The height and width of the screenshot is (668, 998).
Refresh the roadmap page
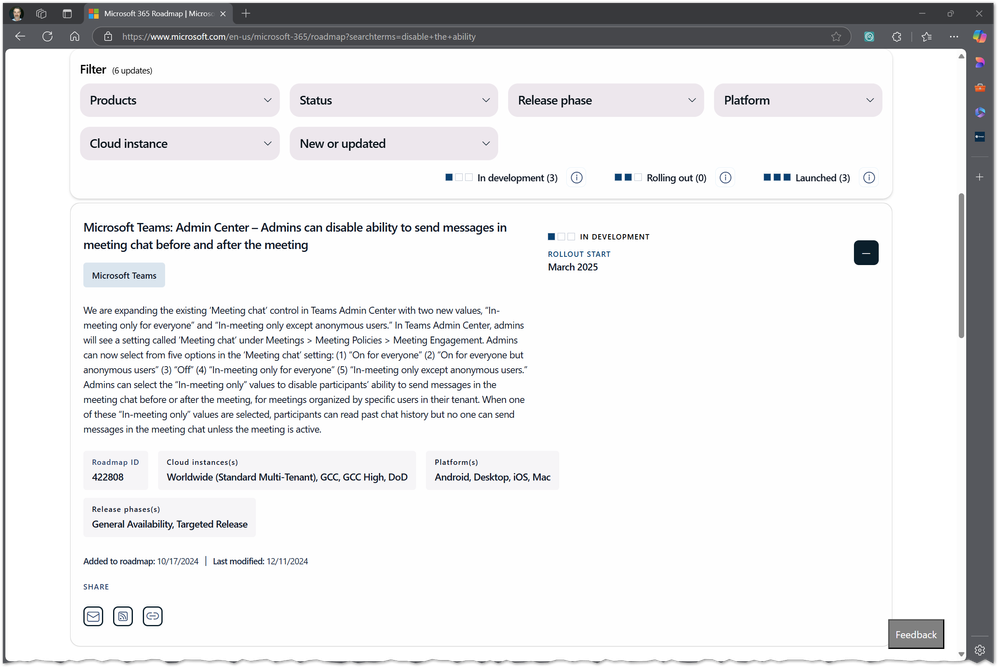point(47,36)
